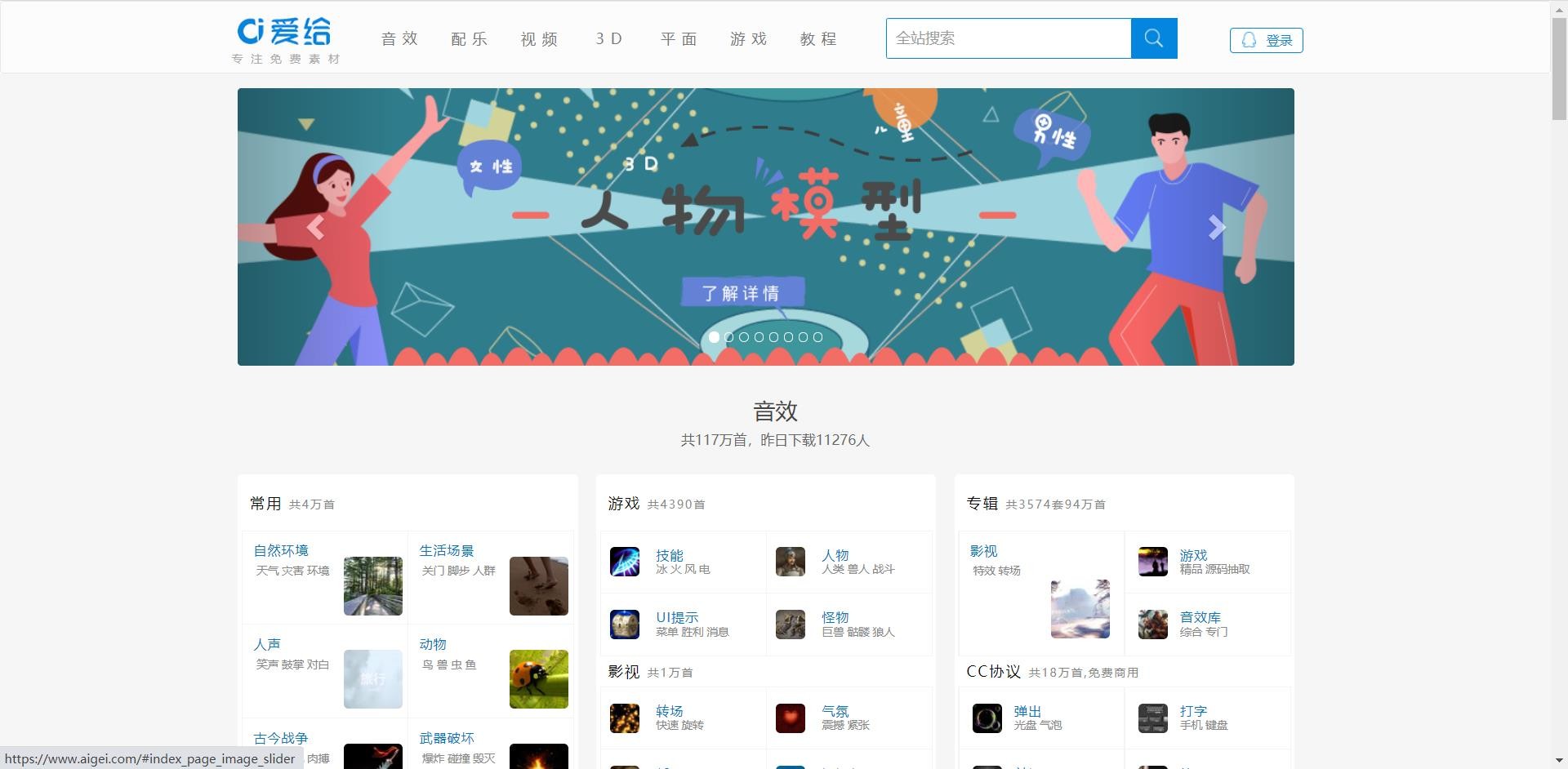Select the first carousel indicator dot

click(x=715, y=337)
